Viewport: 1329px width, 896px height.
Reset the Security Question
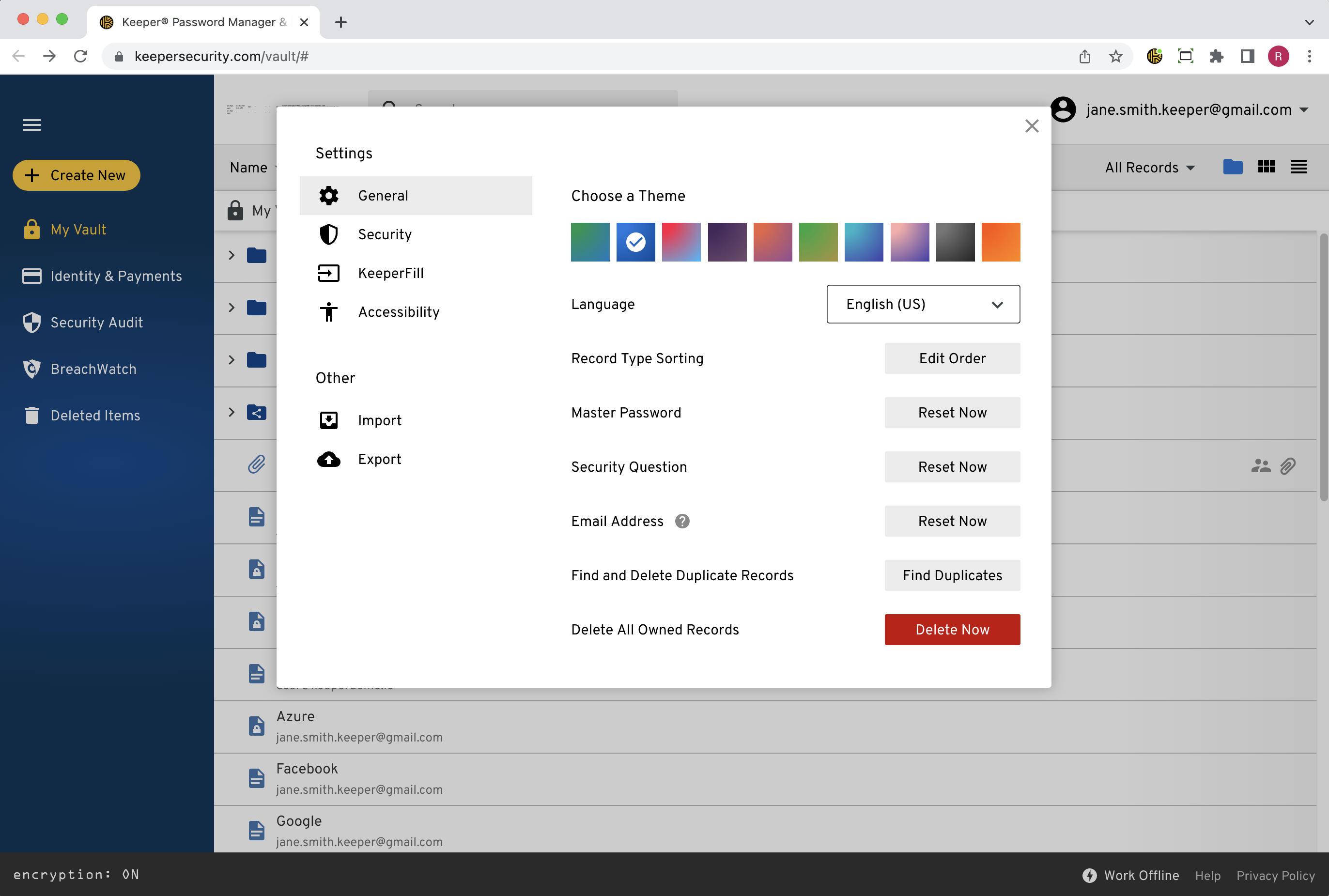[x=953, y=467]
